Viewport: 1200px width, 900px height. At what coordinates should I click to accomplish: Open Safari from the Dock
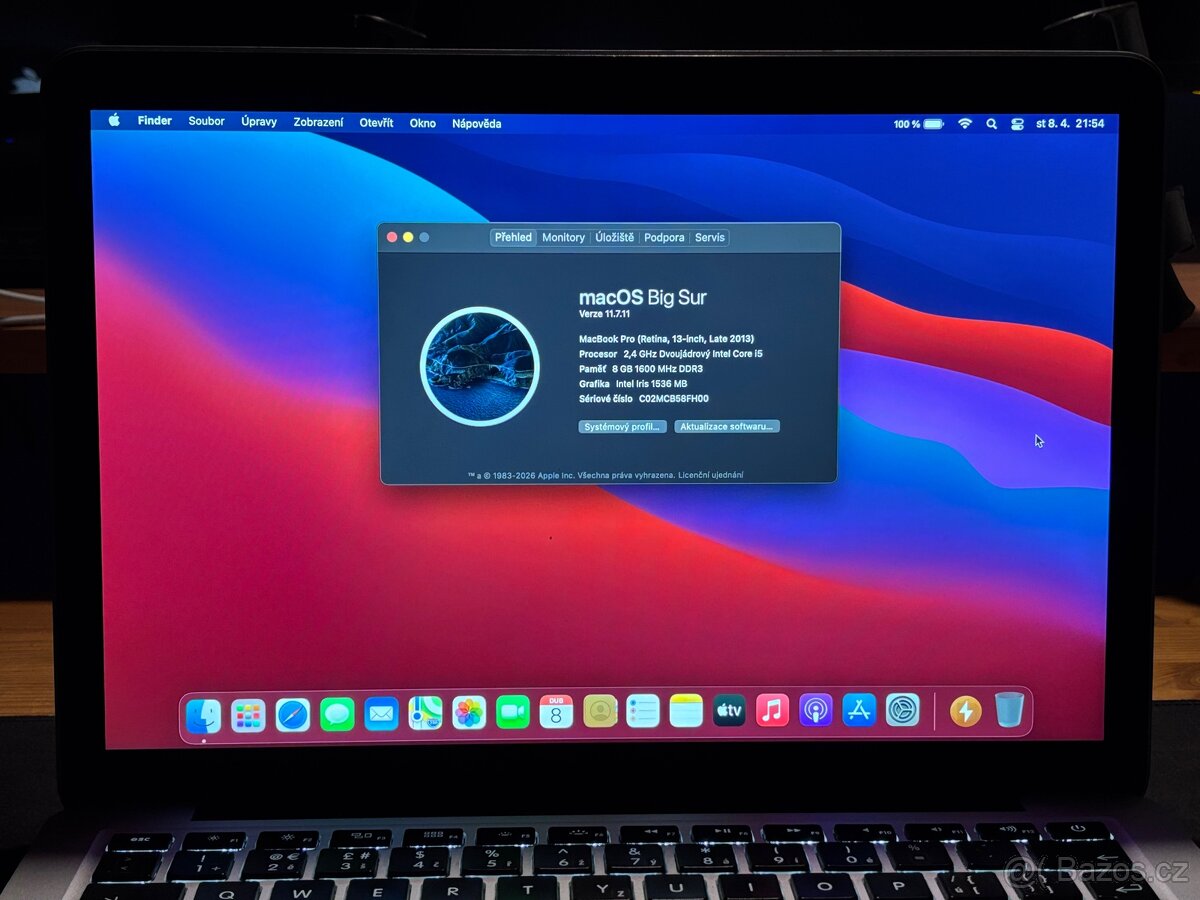(290, 714)
